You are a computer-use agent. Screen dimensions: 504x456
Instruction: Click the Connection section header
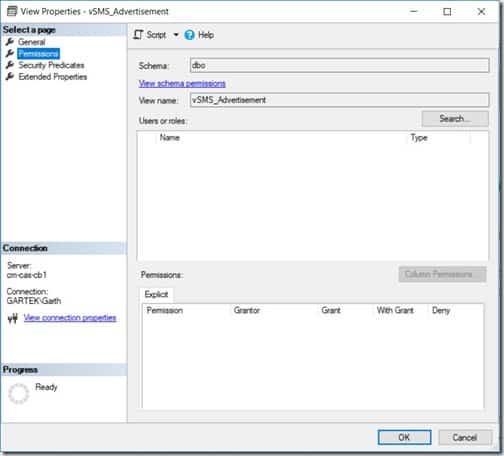pos(64,248)
